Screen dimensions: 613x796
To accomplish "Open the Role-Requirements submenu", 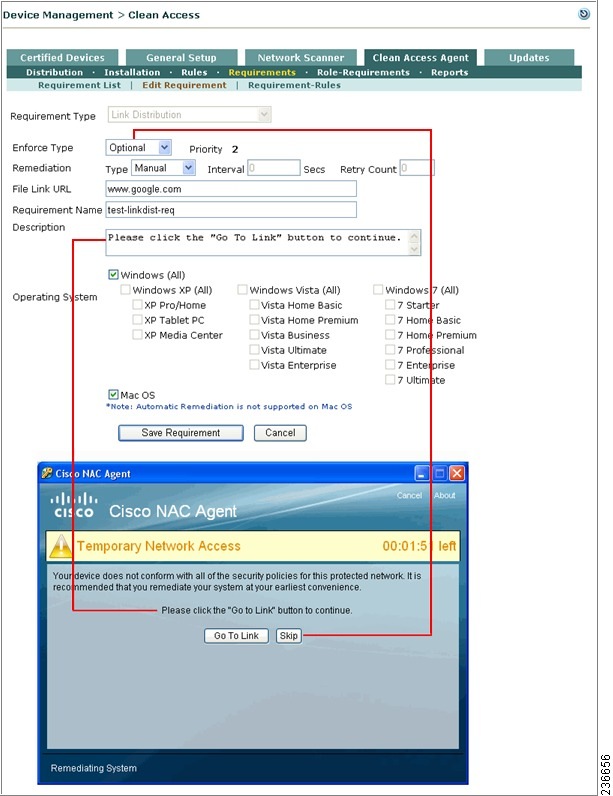I will [363, 72].
